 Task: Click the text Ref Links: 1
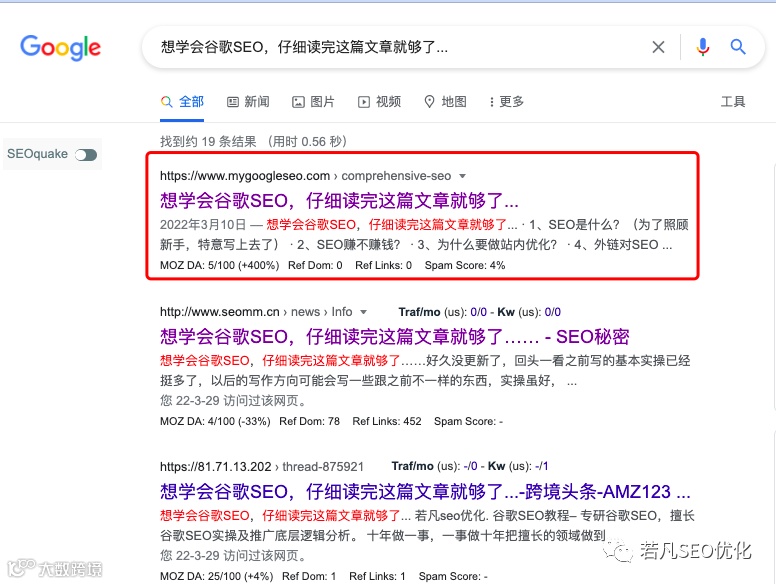point(377,577)
